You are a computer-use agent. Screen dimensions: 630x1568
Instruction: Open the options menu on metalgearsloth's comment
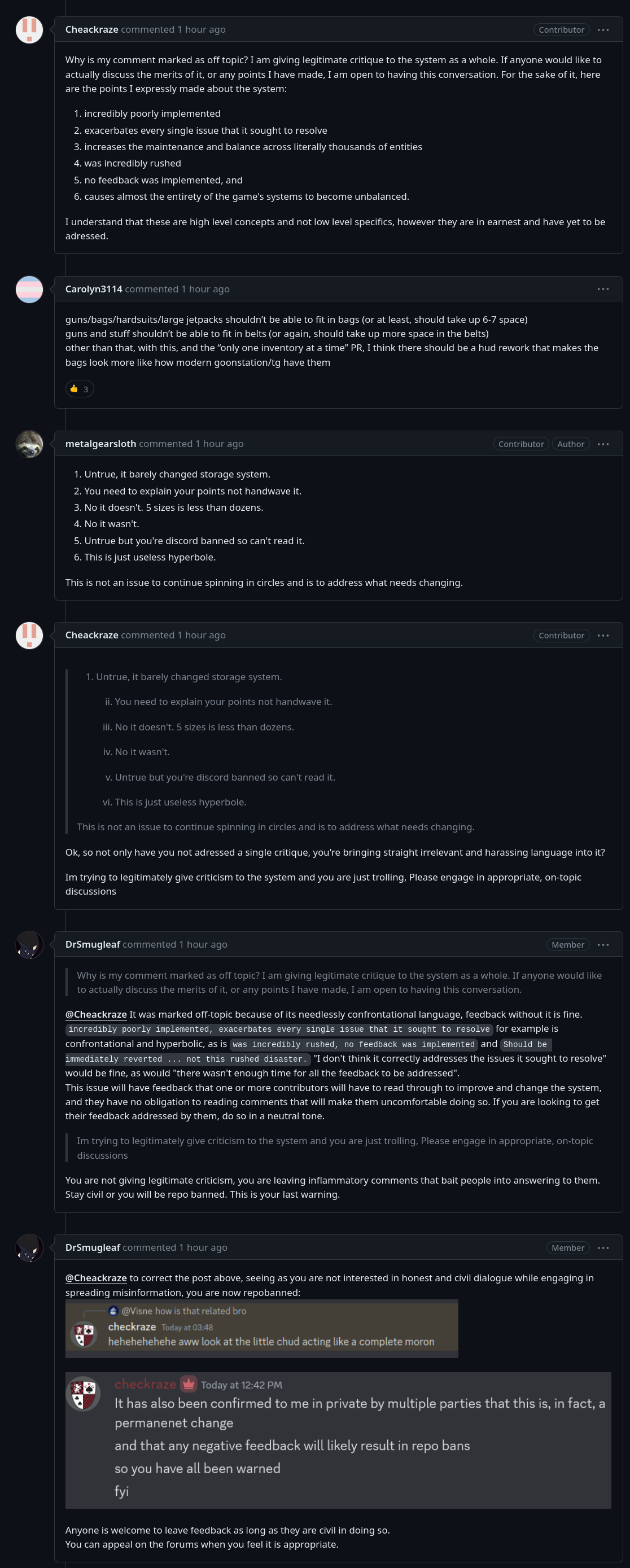(603, 444)
